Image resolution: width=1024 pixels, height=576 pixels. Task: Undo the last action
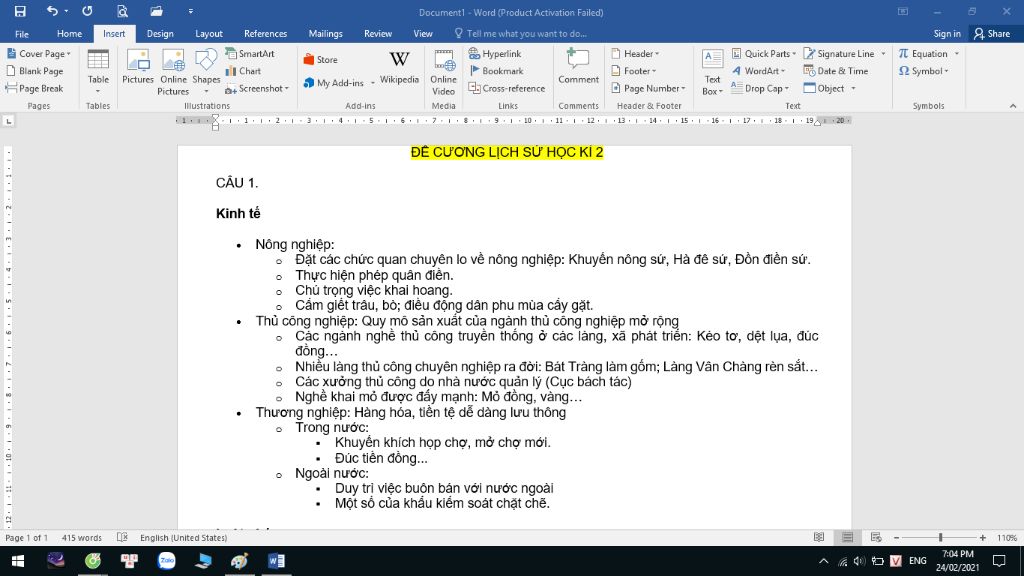(52, 11)
